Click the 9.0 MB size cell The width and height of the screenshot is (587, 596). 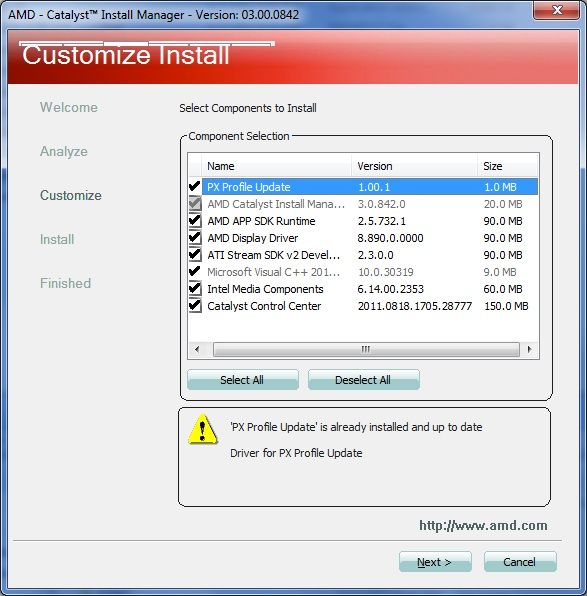tap(500, 272)
